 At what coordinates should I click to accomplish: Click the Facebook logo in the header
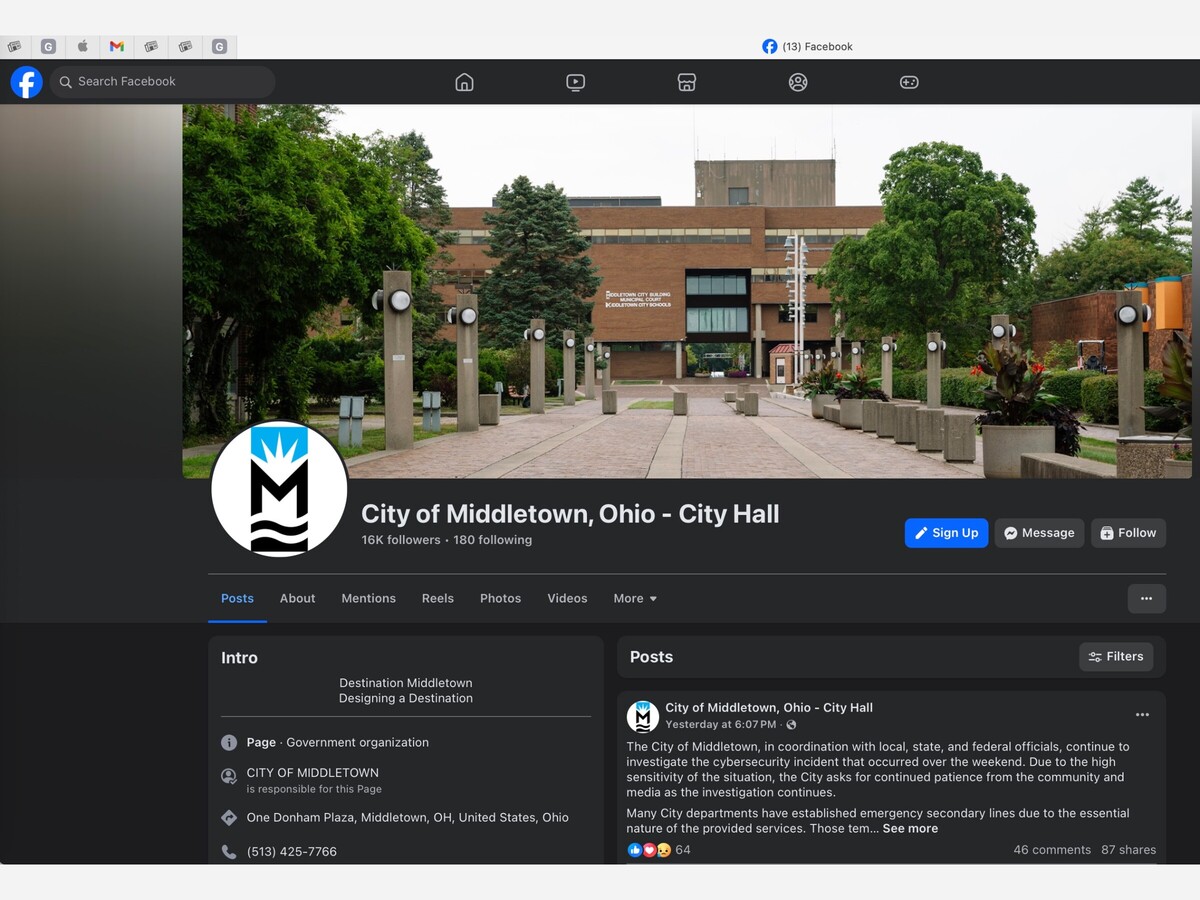pyautogui.click(x=27, y=82)
